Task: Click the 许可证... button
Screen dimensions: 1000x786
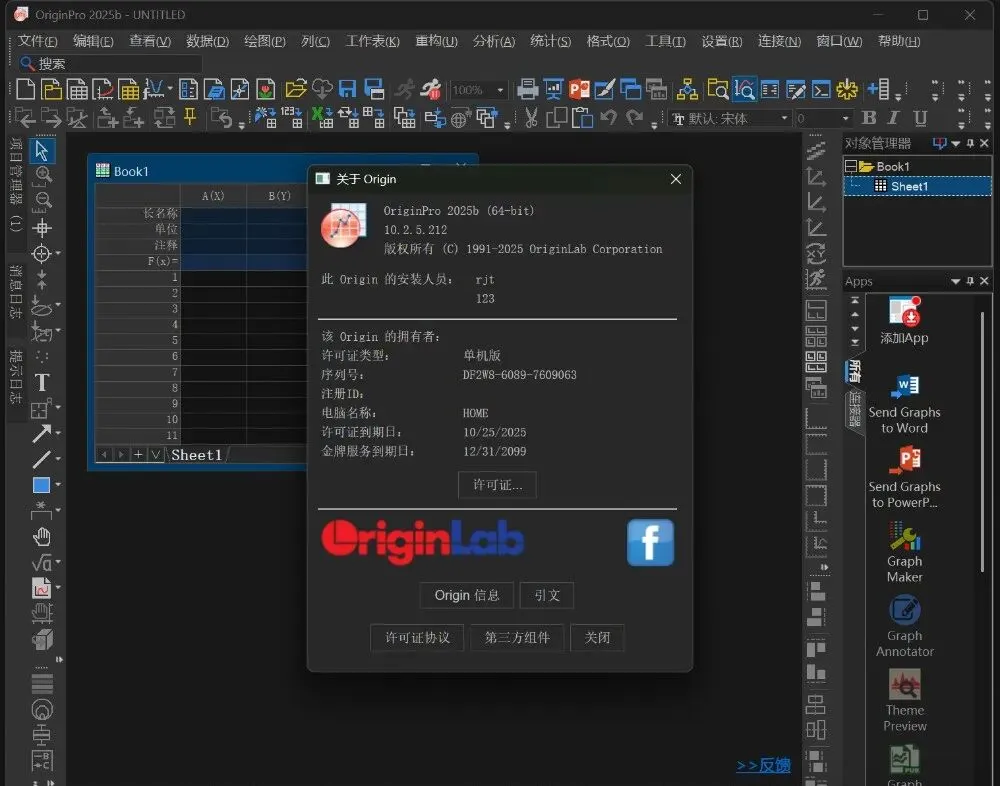Action: pos(498,485)
